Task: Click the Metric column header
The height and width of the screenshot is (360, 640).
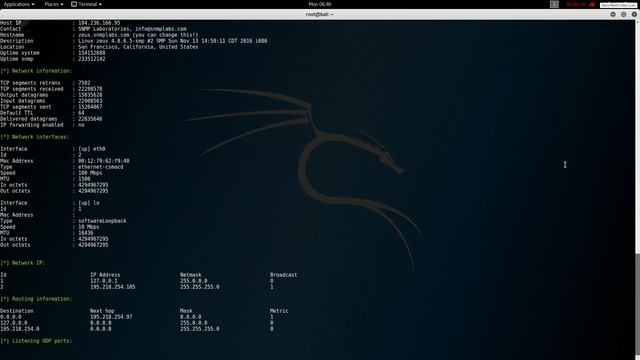Action: click(279, 311)
